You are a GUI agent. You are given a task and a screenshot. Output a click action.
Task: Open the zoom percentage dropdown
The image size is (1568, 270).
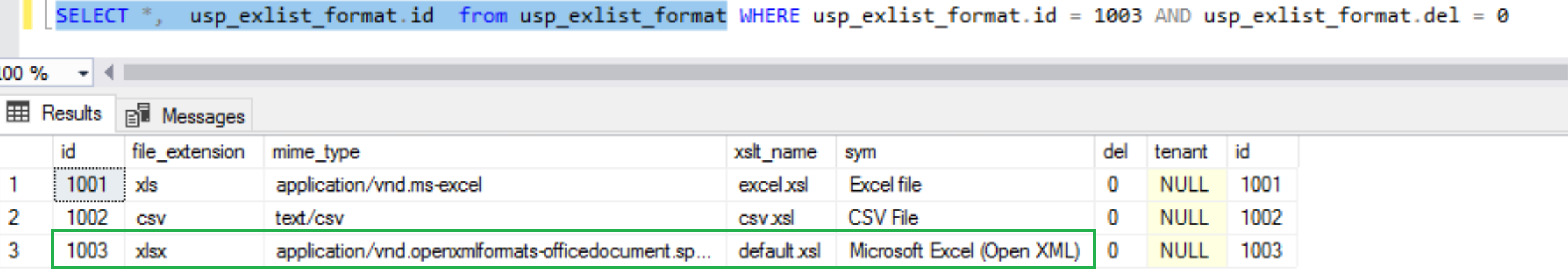pos(83,73)
